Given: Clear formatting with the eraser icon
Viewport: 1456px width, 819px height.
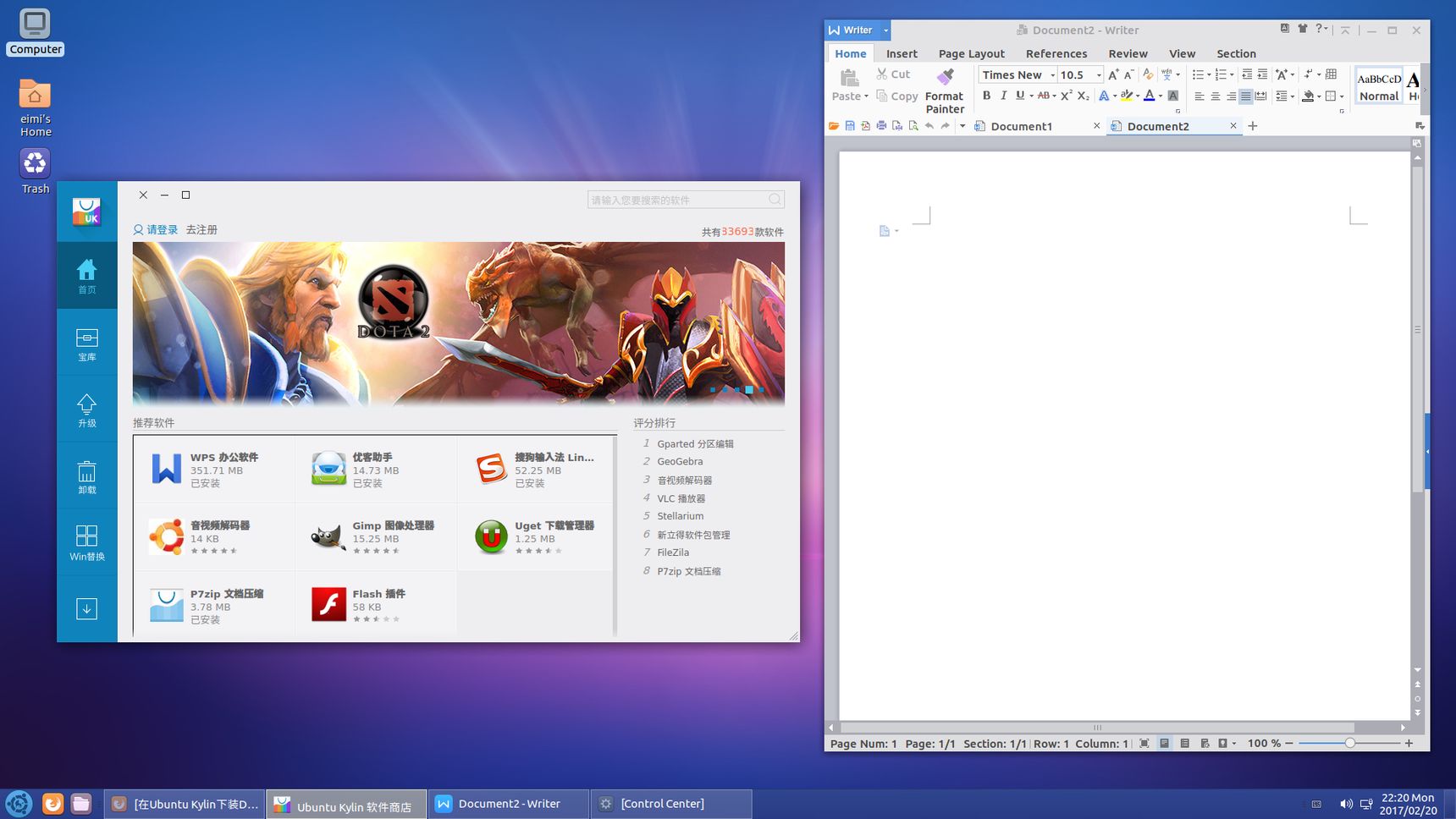Looking at the screenshot, I should pos(1148,74).
